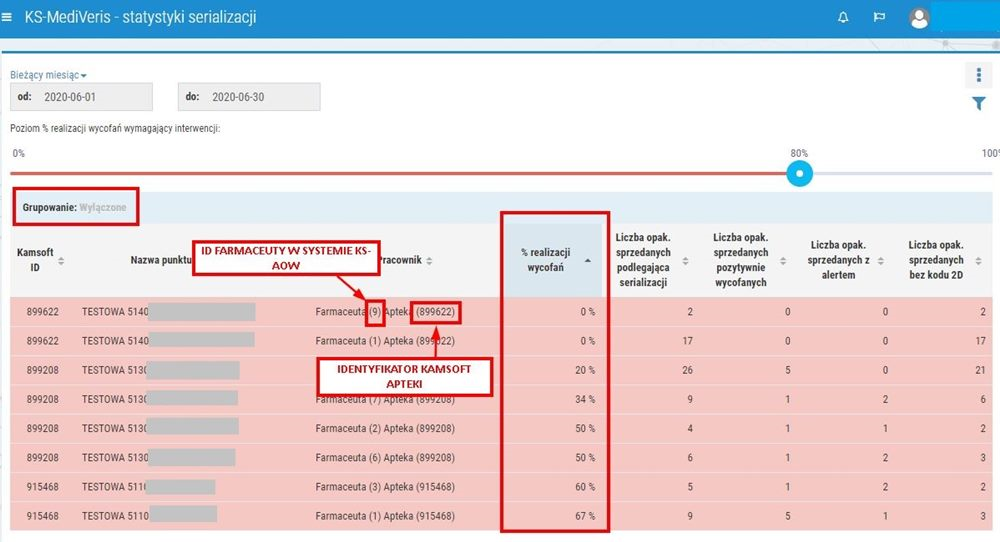Image resolution: width=1000 pixels, height=542 pixels.
Task: Open the hamburger navigation menu
Action: pyautogui.click(x=8, y=18)
